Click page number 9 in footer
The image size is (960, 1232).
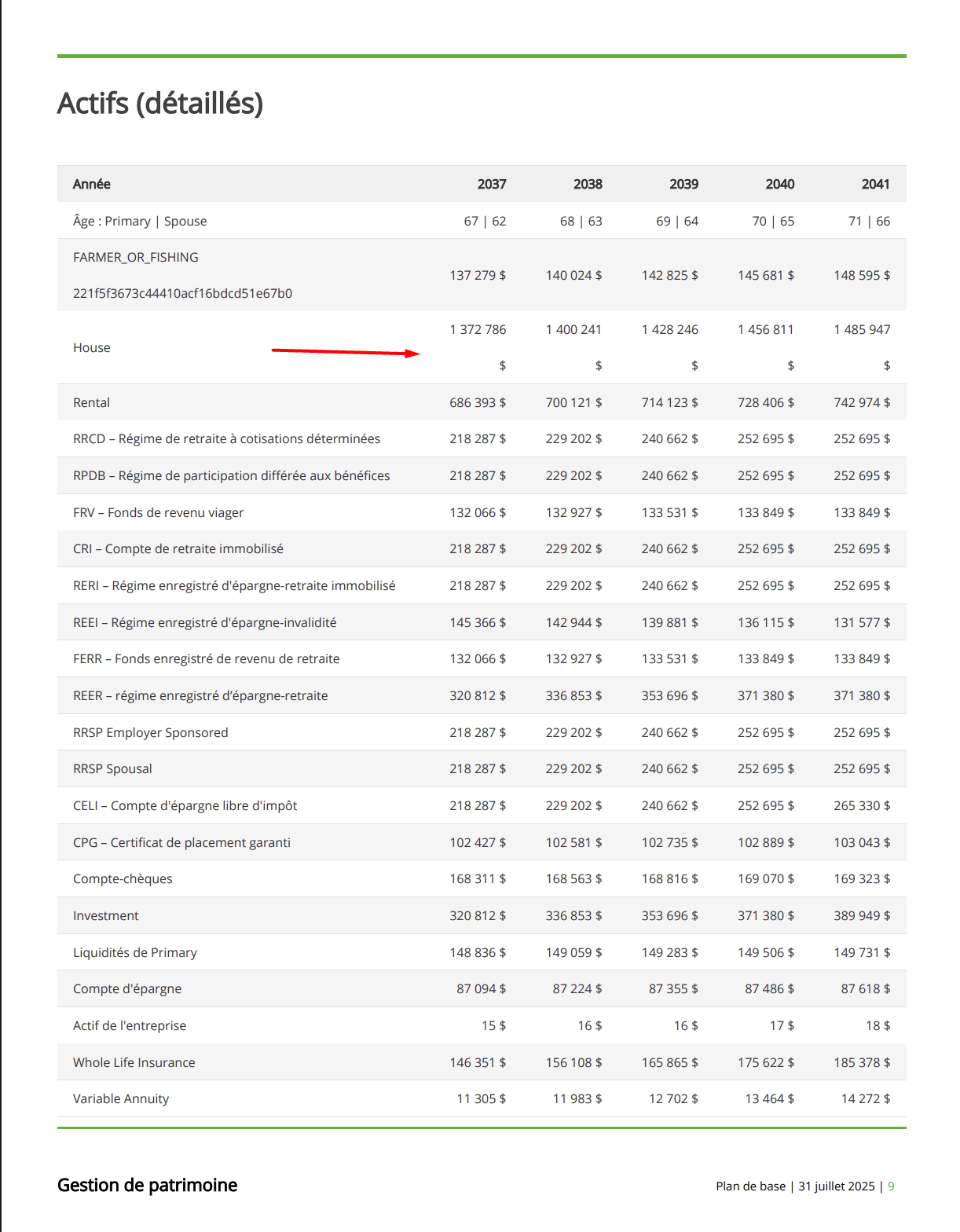coord(891,1186)
